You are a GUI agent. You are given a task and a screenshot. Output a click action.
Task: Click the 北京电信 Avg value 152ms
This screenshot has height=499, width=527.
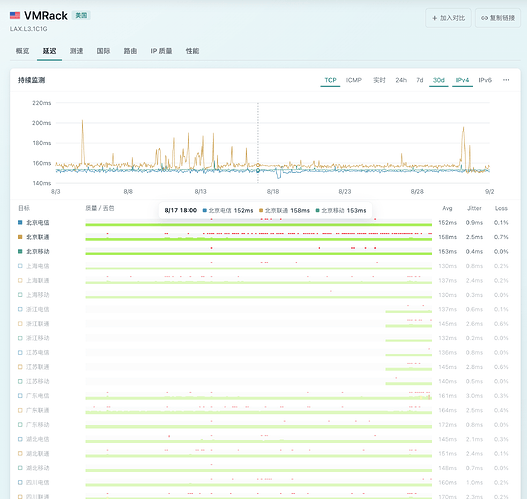click(x=447, y=222)
